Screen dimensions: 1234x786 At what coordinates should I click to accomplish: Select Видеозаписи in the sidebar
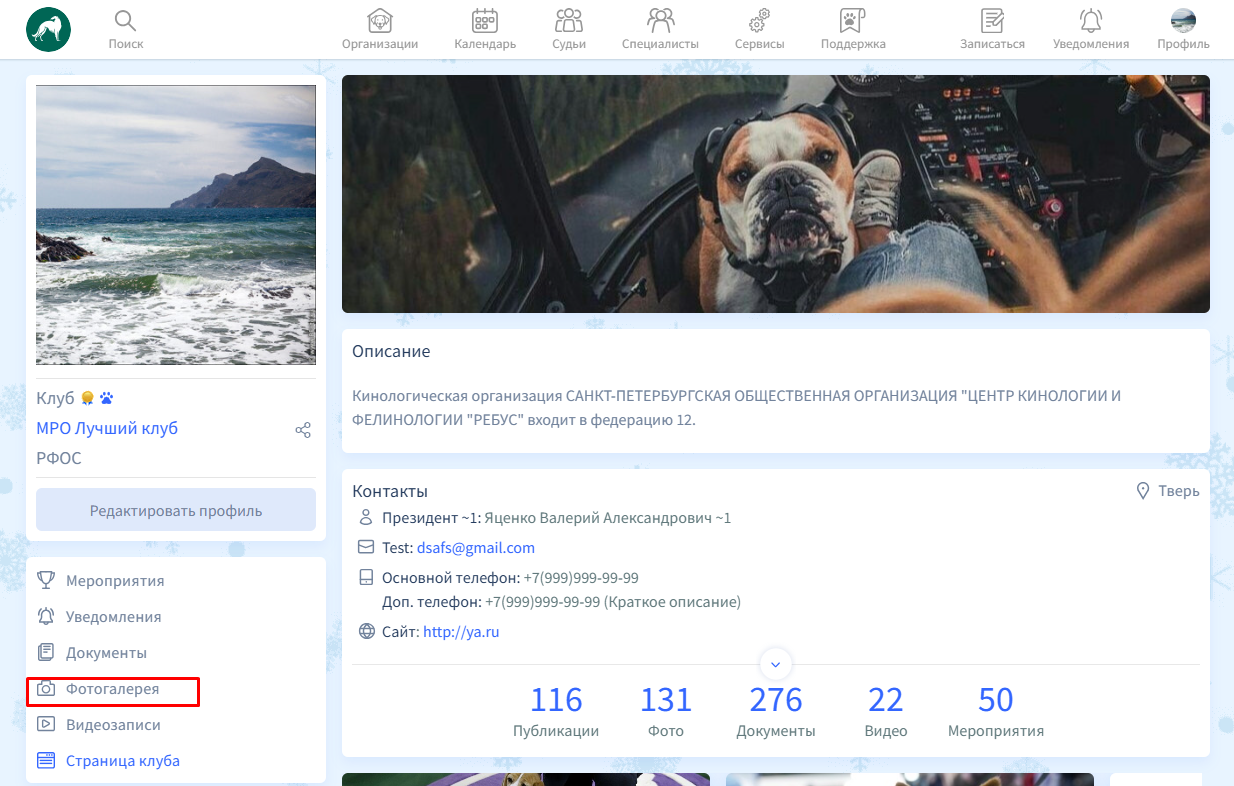pos(113,725)
